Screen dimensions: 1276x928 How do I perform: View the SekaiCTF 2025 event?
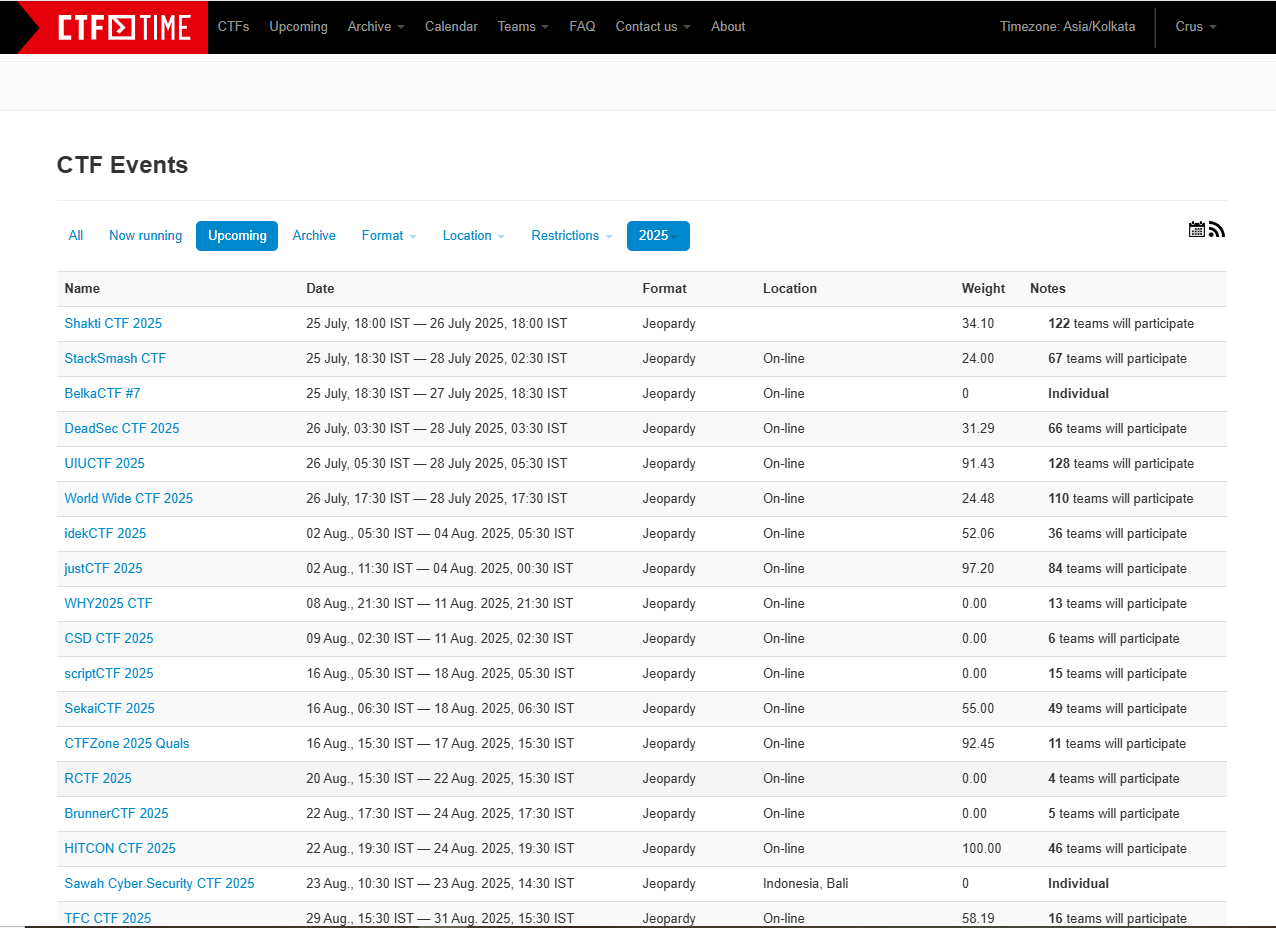[x=110, y=709]
